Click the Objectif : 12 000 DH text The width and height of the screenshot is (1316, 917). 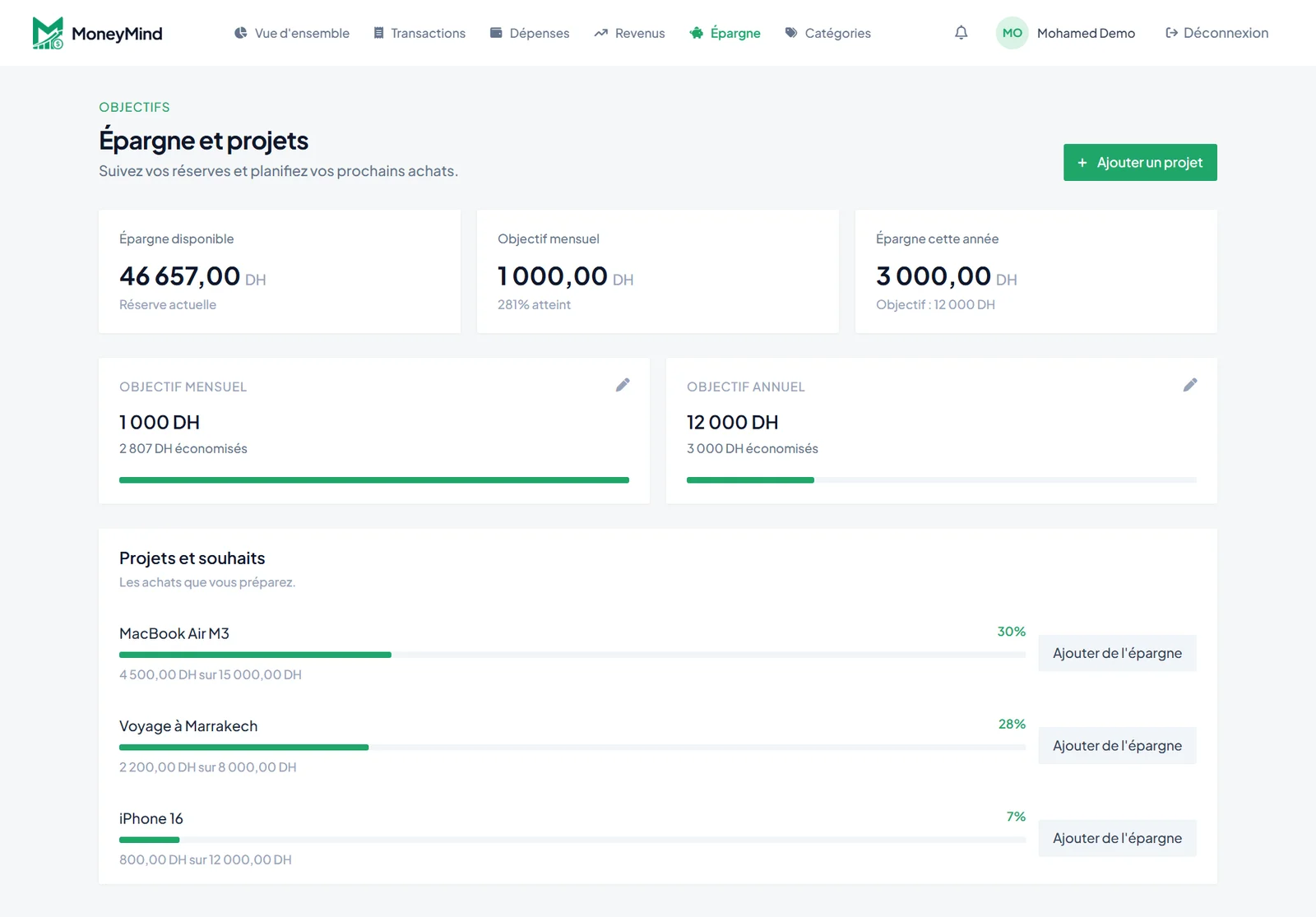tap(935, 304)
